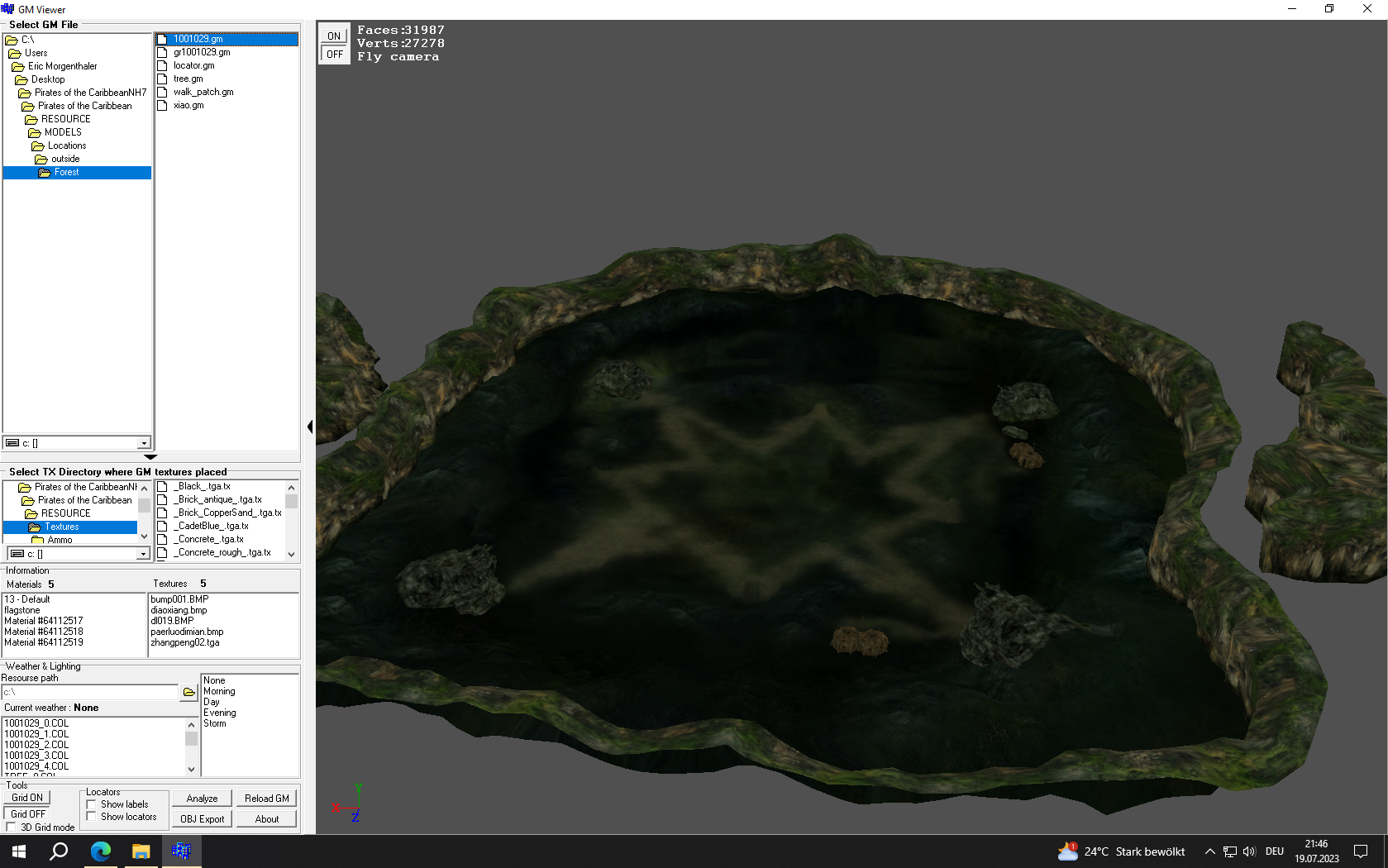Image resolution: width=1388 pixels, height=868 pixels.
Task: Click the Grid ON button
Action: pyautogui.click(x=27, y=798)
